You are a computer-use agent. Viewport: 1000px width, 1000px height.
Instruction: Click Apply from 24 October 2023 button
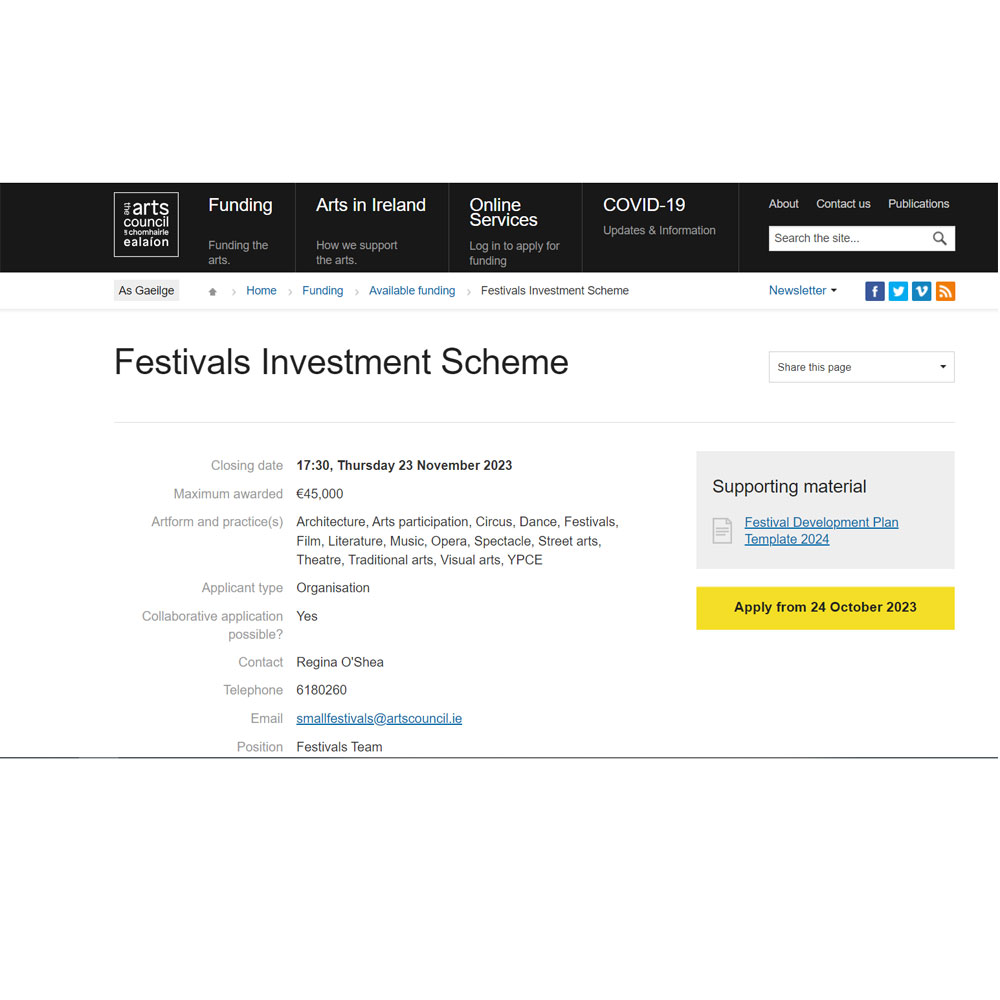tap(825, 608)
